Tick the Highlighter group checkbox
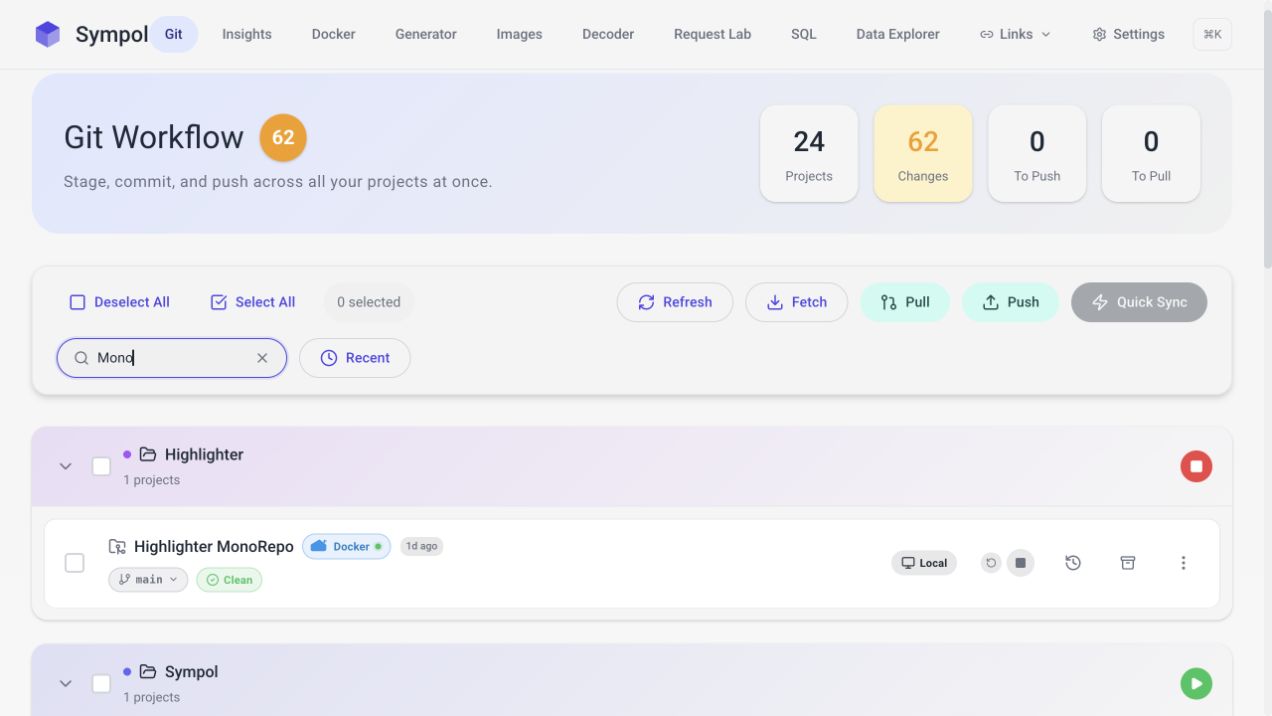The width and height of the screenshot is (1272, 716). click(101, 466)
